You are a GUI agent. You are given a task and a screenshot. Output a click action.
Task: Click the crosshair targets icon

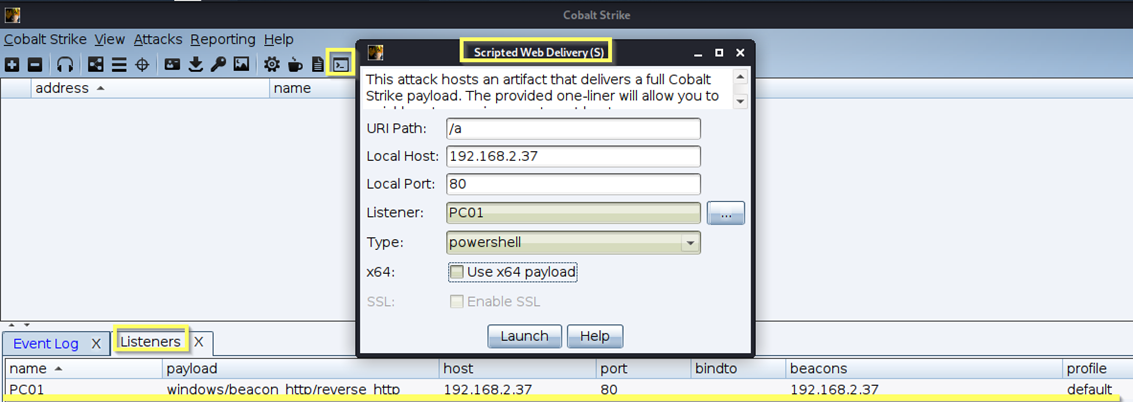(142, 64)
